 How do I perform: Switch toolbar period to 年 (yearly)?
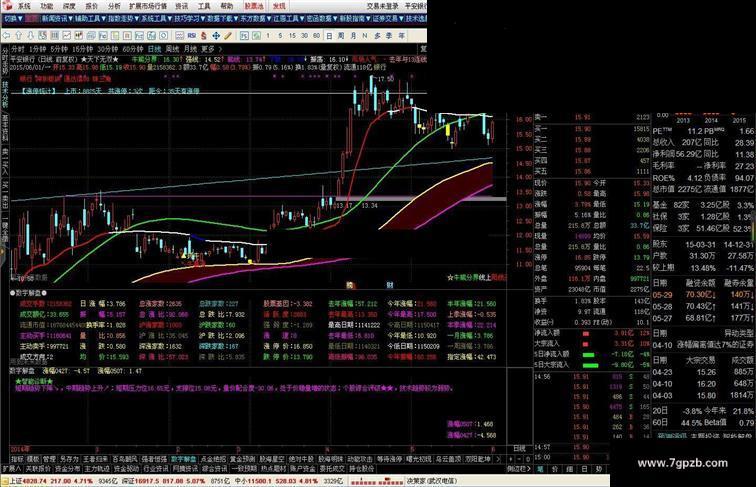click(x=401, y=36)
